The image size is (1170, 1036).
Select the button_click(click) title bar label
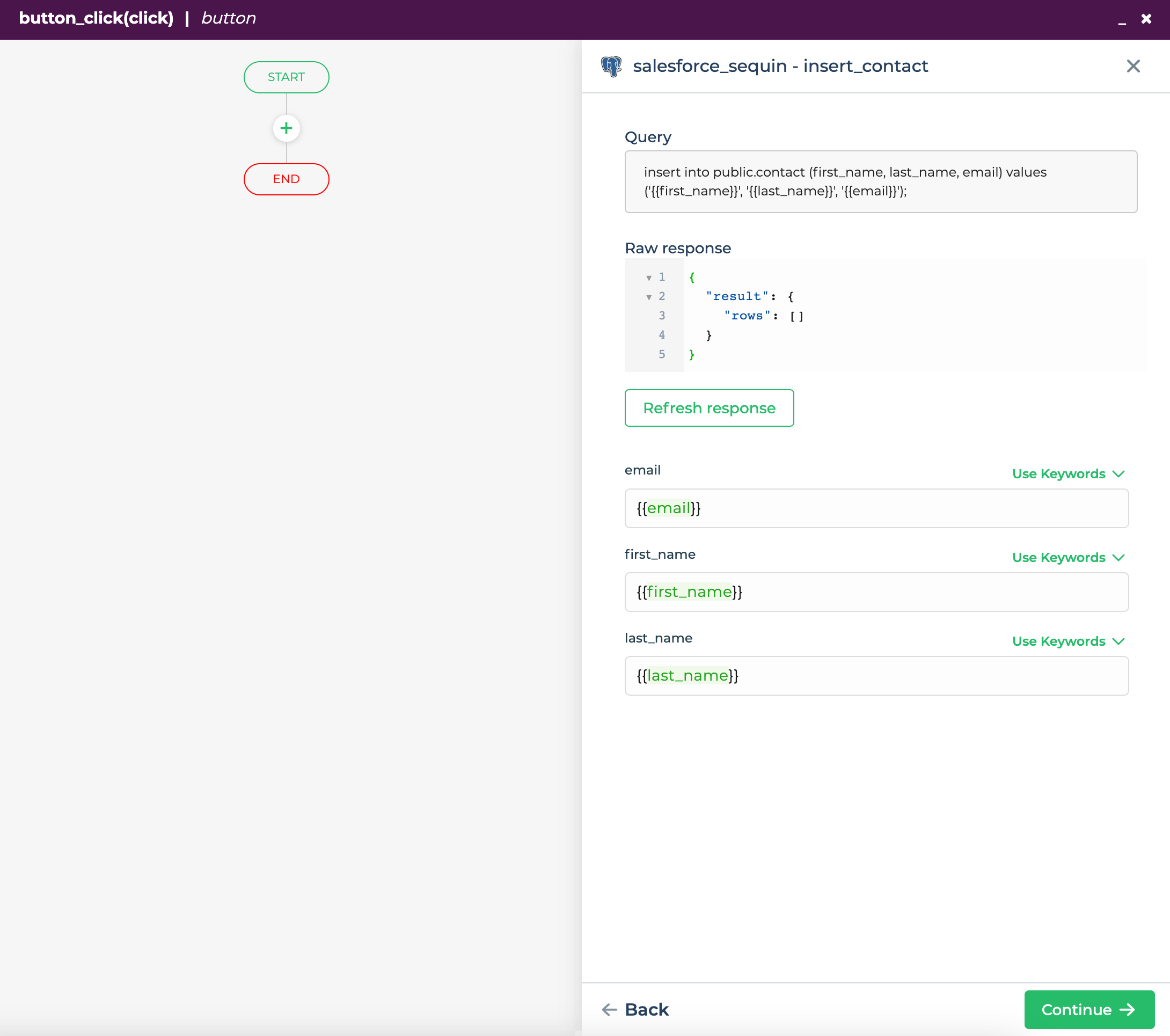96,18
